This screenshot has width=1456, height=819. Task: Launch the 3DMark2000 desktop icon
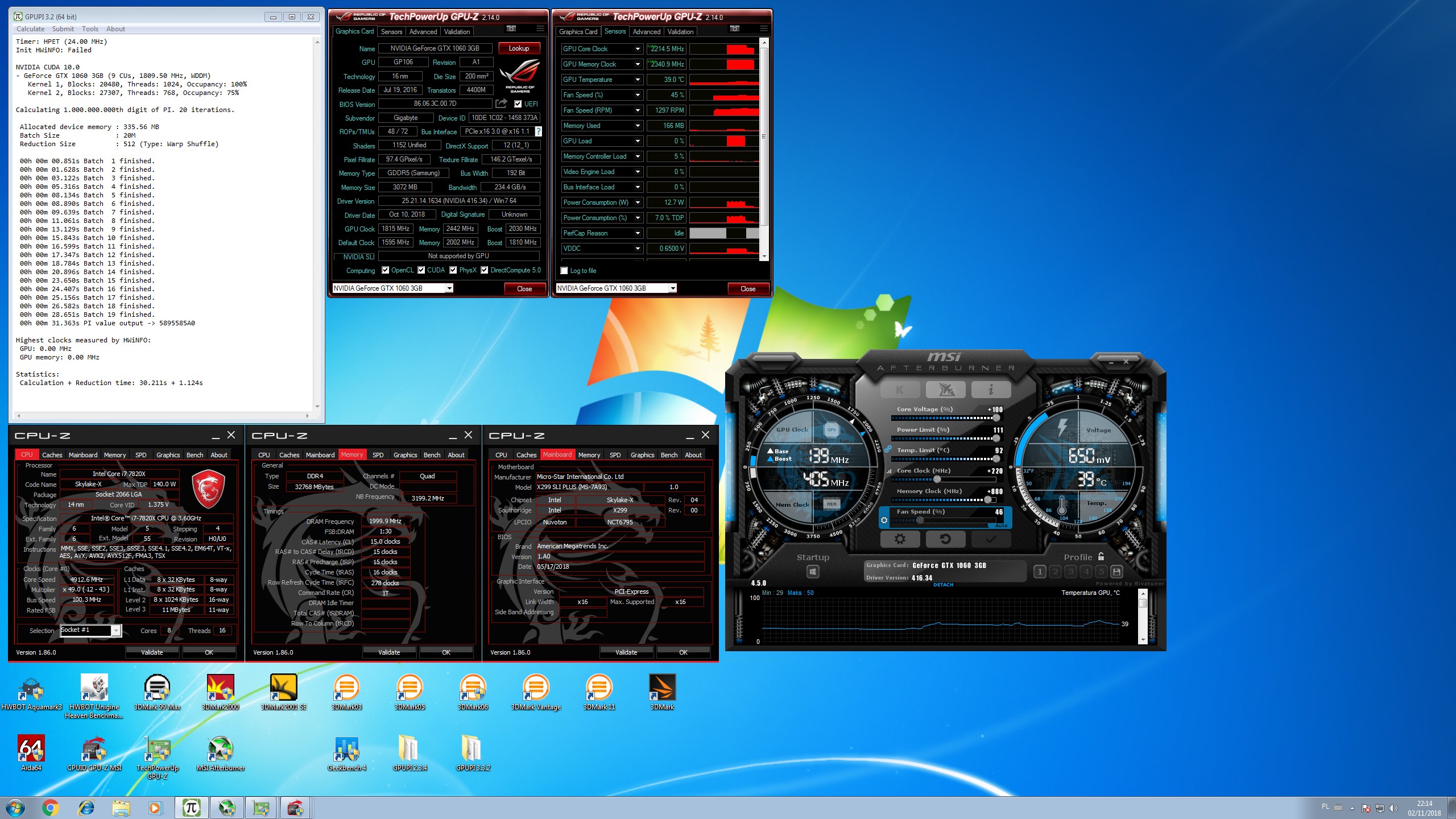220,693
